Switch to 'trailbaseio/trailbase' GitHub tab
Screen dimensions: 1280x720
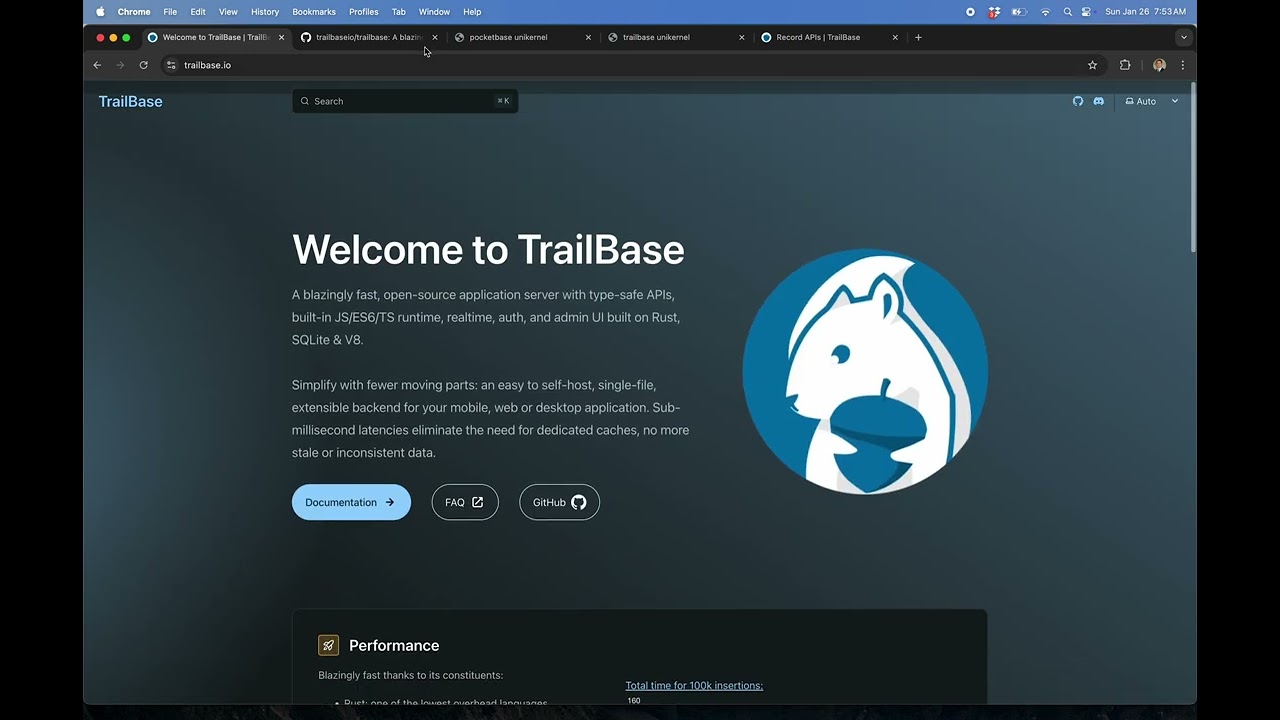(x=369, y=37)
